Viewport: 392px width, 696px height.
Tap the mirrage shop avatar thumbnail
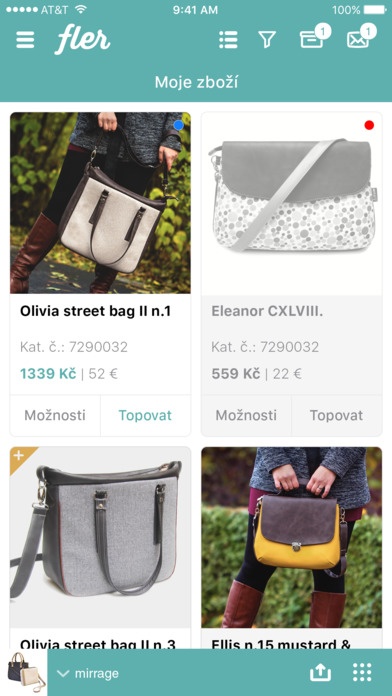24,672
